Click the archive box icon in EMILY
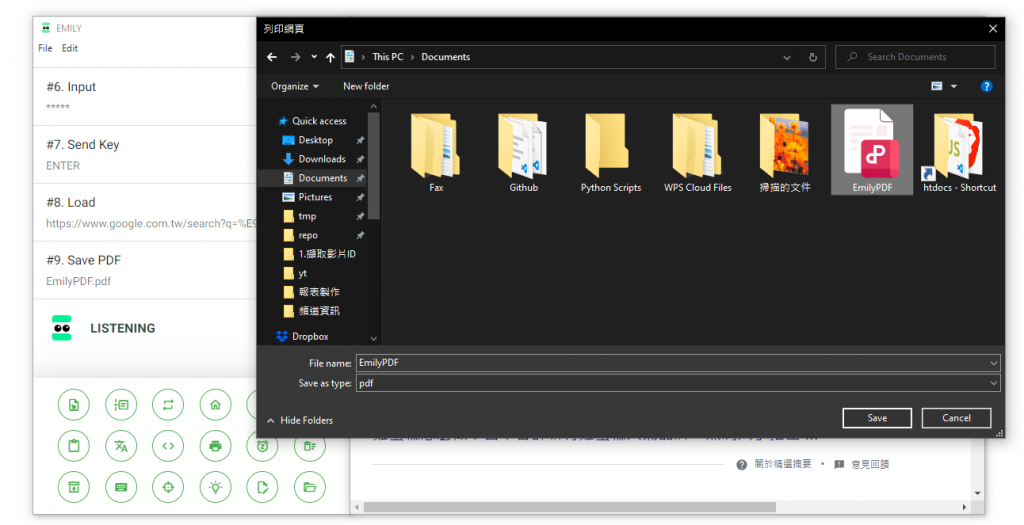This screenshot has width=1024, height=525. 74,487
